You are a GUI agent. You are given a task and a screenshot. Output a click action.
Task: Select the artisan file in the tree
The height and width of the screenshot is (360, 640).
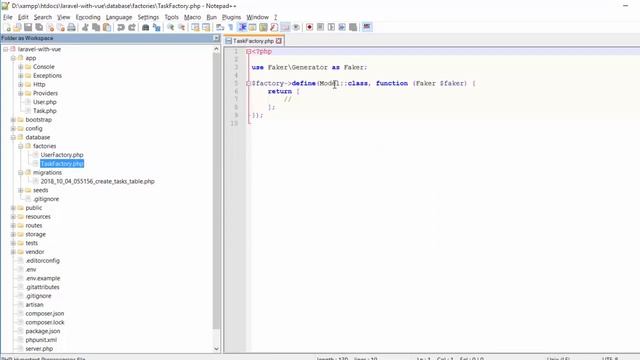(x=34, y=304)
